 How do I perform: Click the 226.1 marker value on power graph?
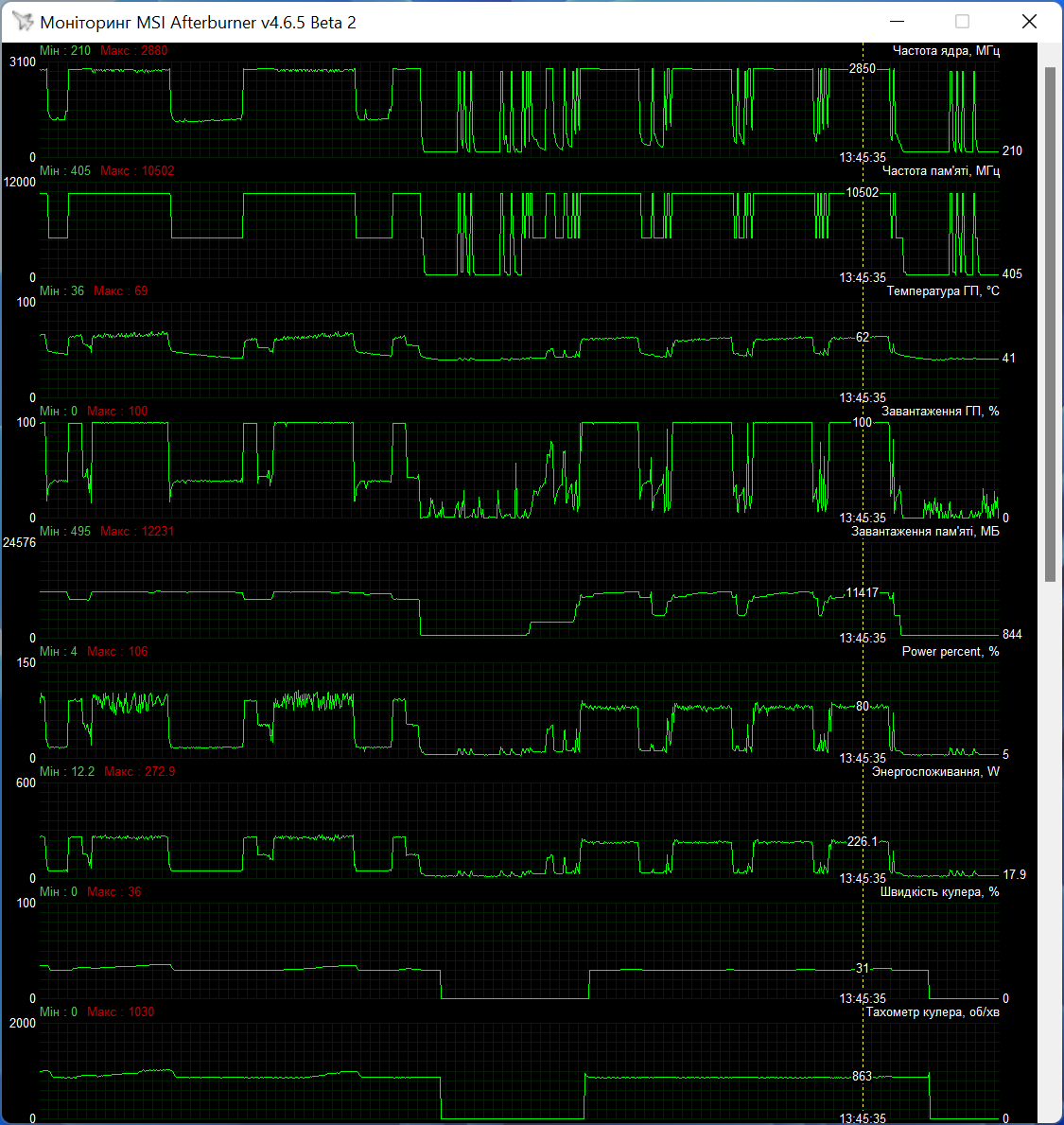(862, 841)
